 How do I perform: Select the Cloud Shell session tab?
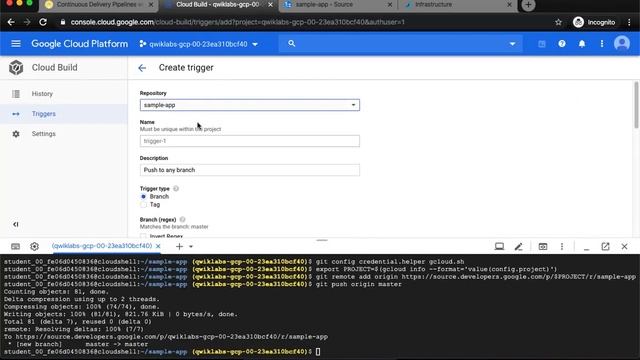tap(102, 246)
